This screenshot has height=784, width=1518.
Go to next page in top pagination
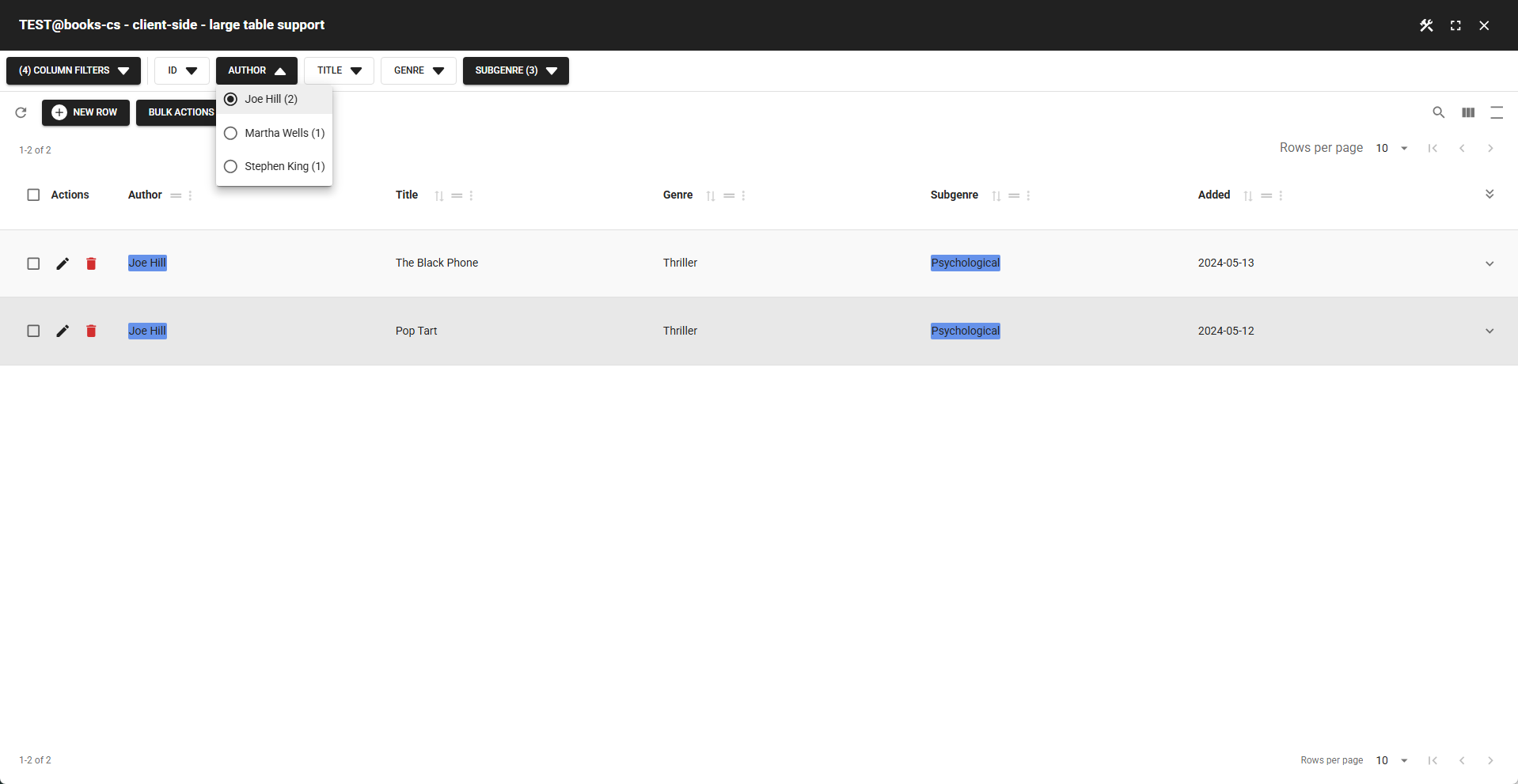[1490, 148]
